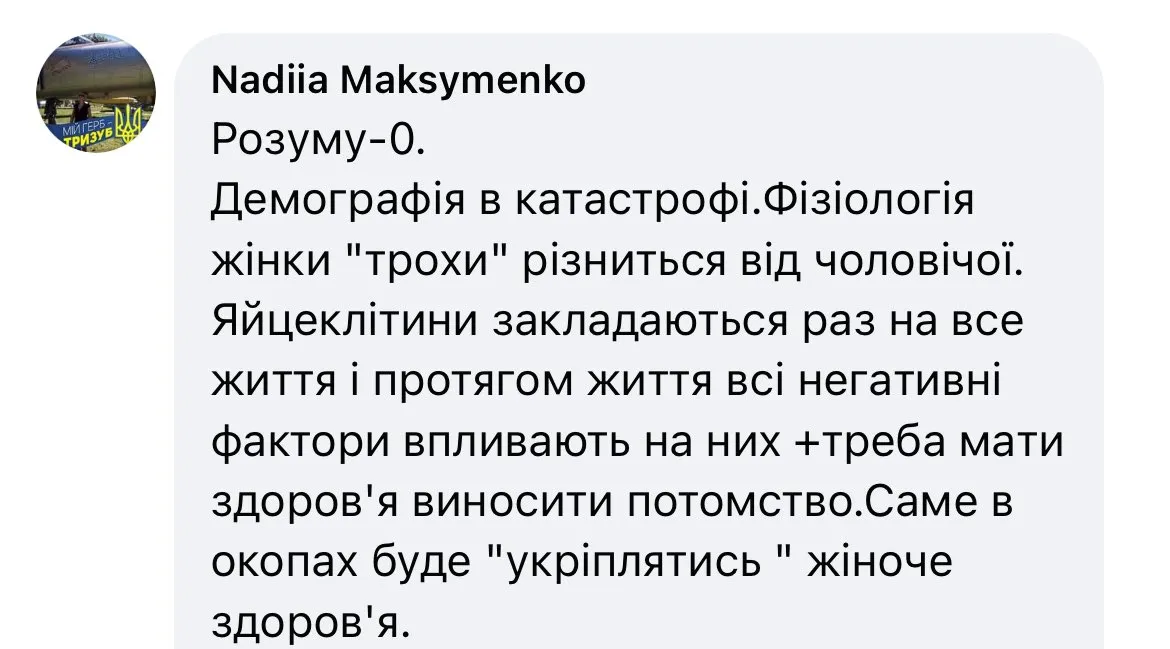Click the trident emblem in the avatar

(128, 122)
